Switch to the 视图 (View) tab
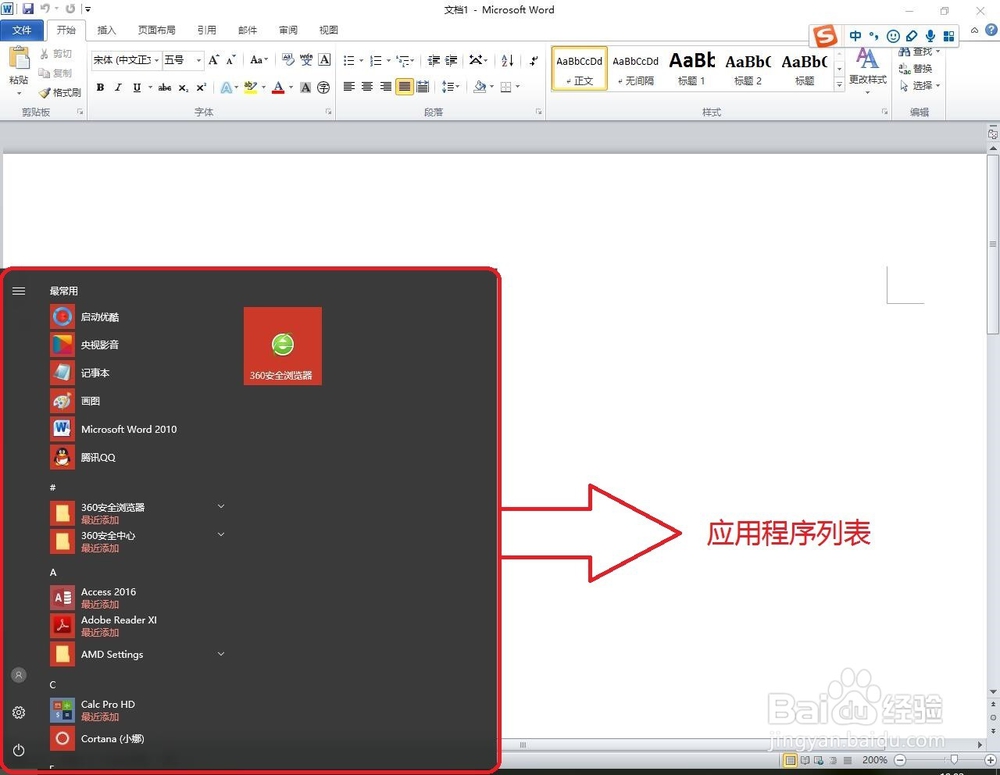Screen dimensions: 1000x775 [x=328, y=30]
